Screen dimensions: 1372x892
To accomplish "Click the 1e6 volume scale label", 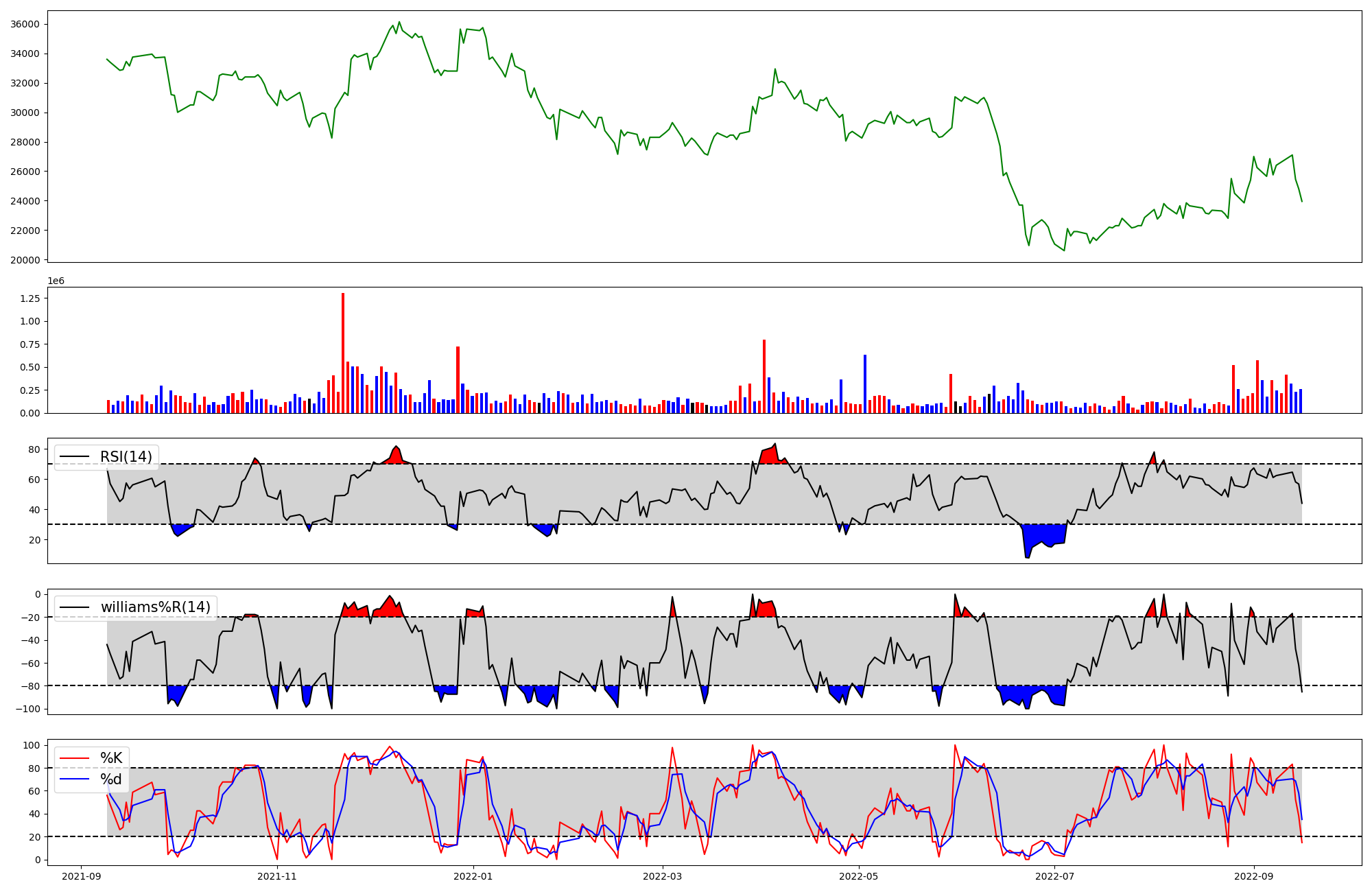I will (56, 281).
